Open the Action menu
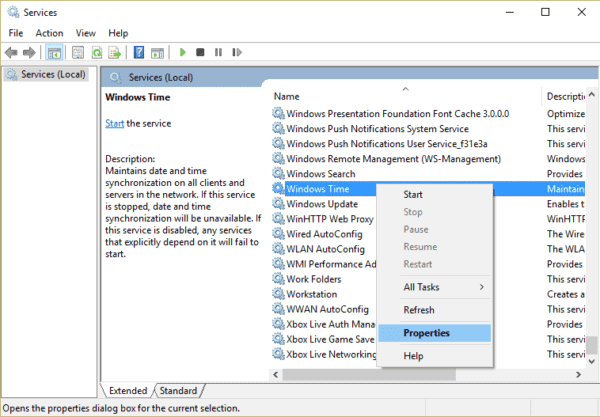 (49, 32)
